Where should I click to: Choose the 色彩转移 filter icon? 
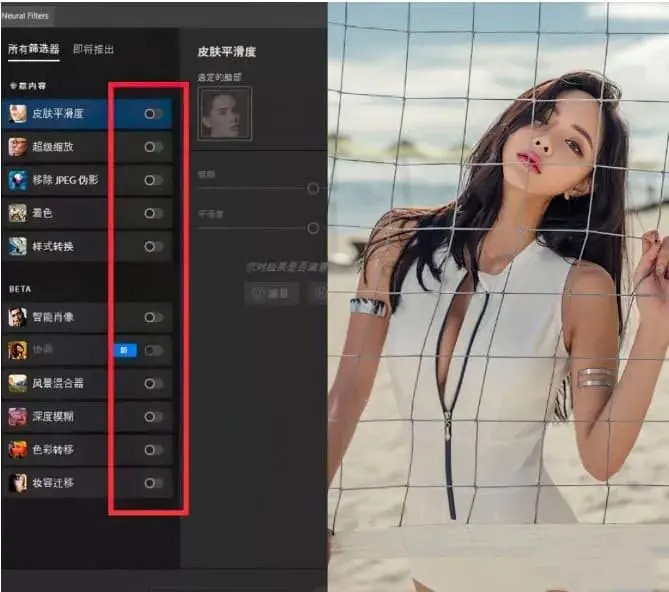pos(18,450)
